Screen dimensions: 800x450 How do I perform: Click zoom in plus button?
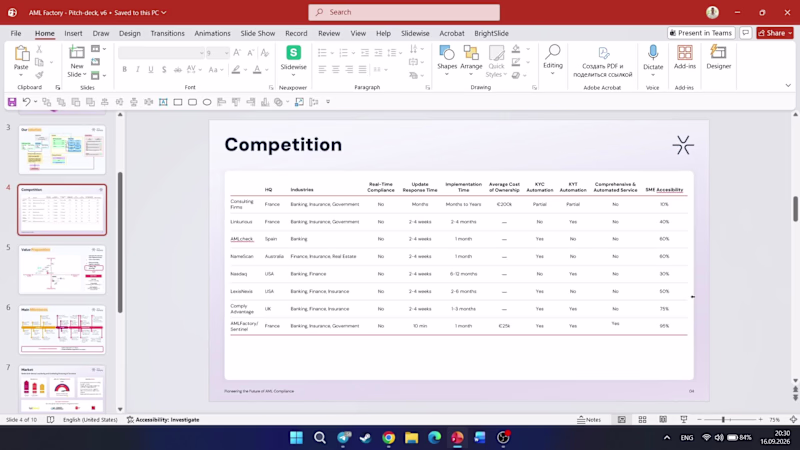click(760, 419)
